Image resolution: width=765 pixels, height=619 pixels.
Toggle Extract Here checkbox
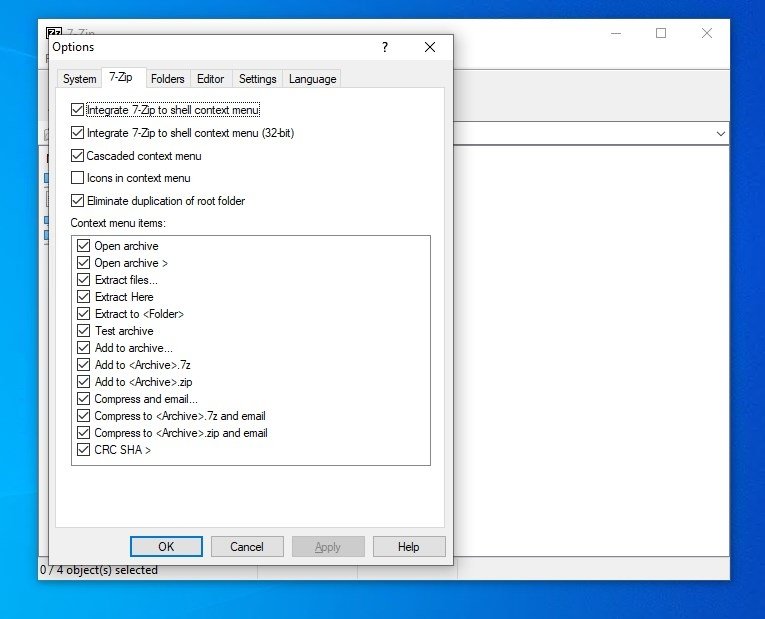click(x=83, y=297)
